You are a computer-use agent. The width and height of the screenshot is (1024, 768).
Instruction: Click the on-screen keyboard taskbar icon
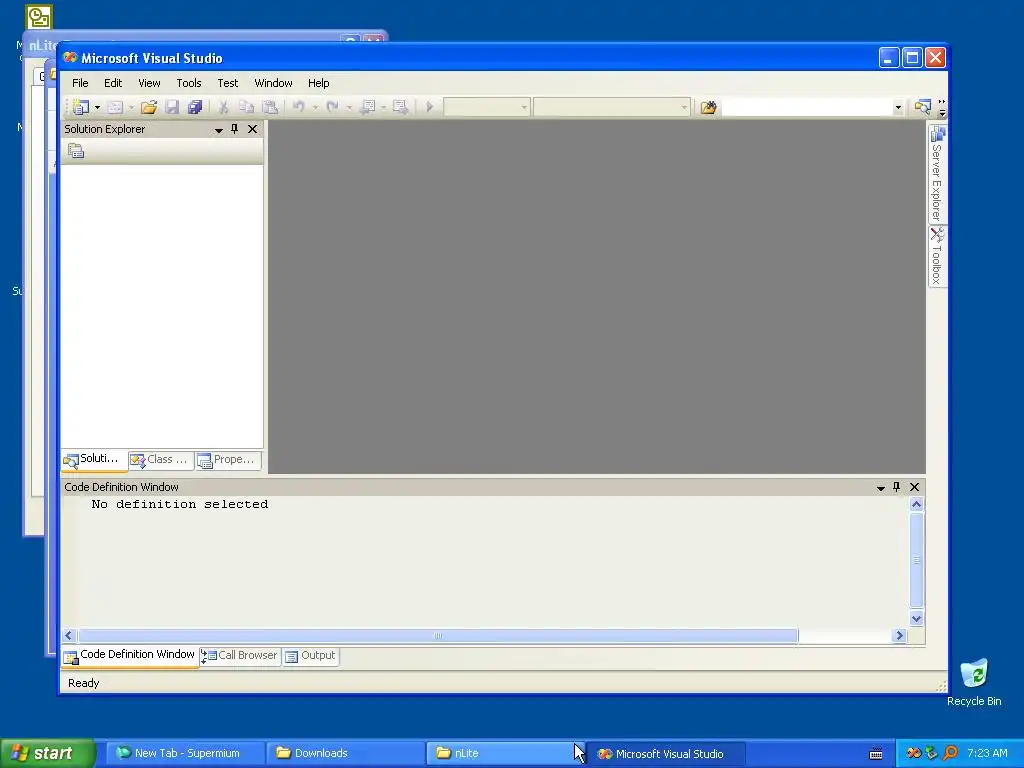point(876,754)
